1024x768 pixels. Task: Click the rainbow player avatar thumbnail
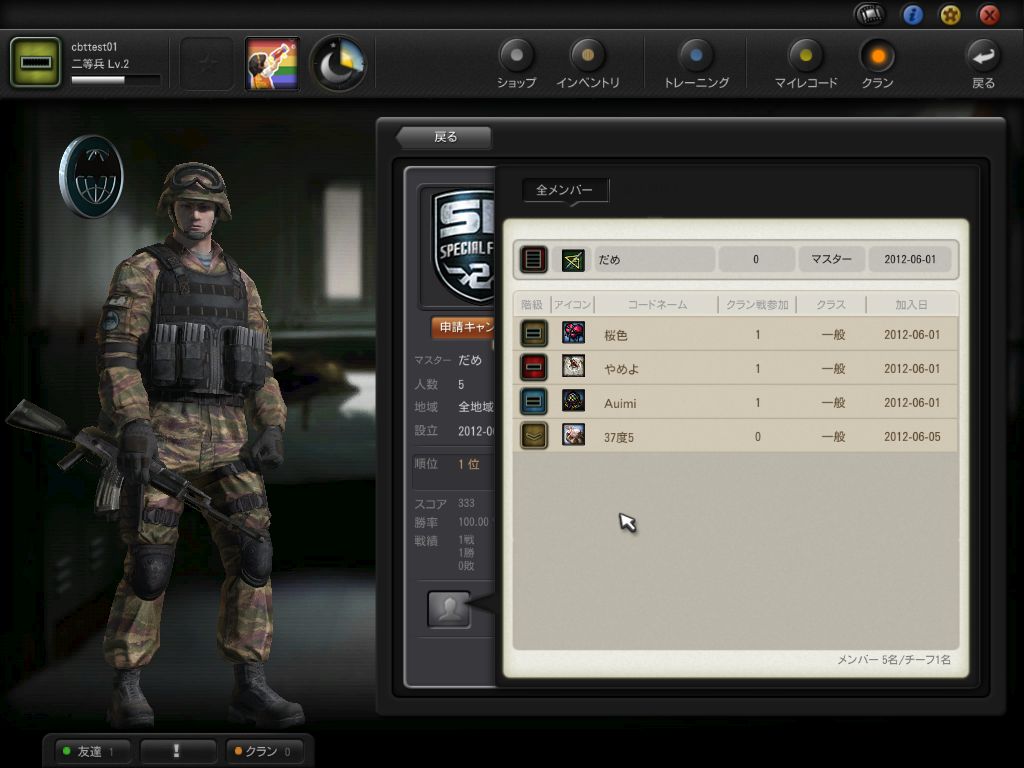point(272,64)
